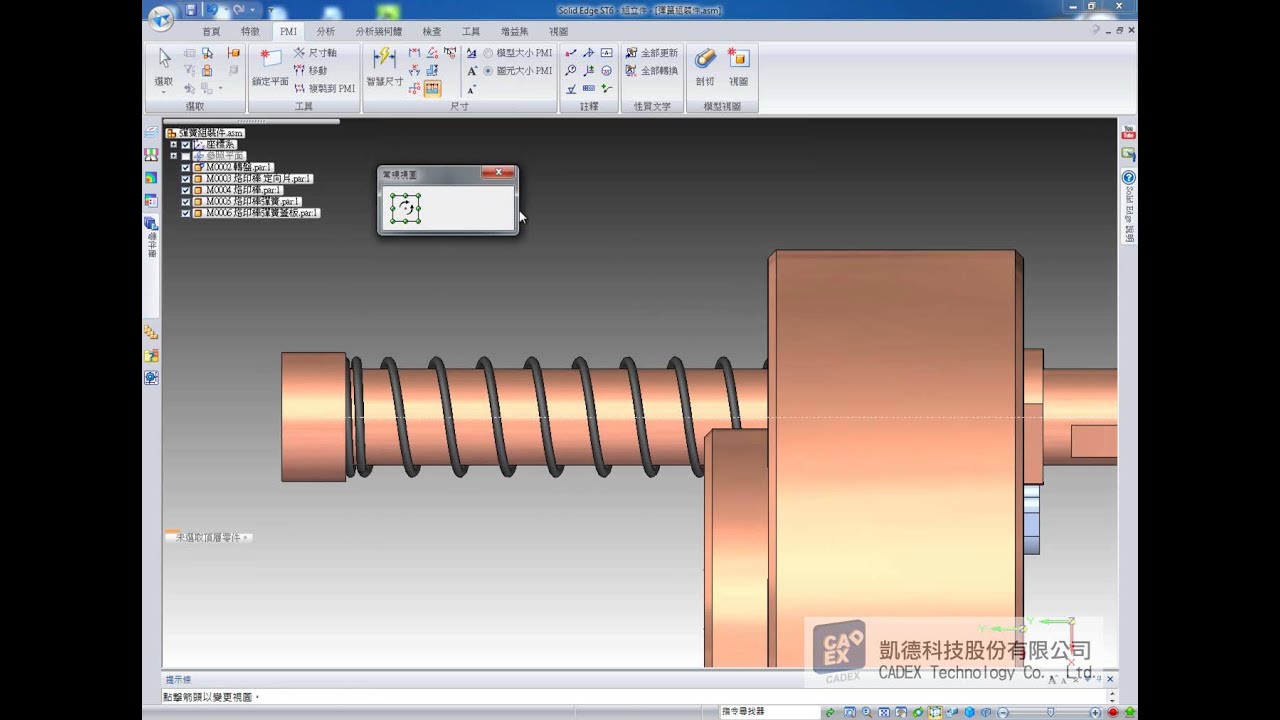Uncheck the M0006 烙印棒彈簧蓋板 checkbox

pyautogui.click(x=185, y=213)
